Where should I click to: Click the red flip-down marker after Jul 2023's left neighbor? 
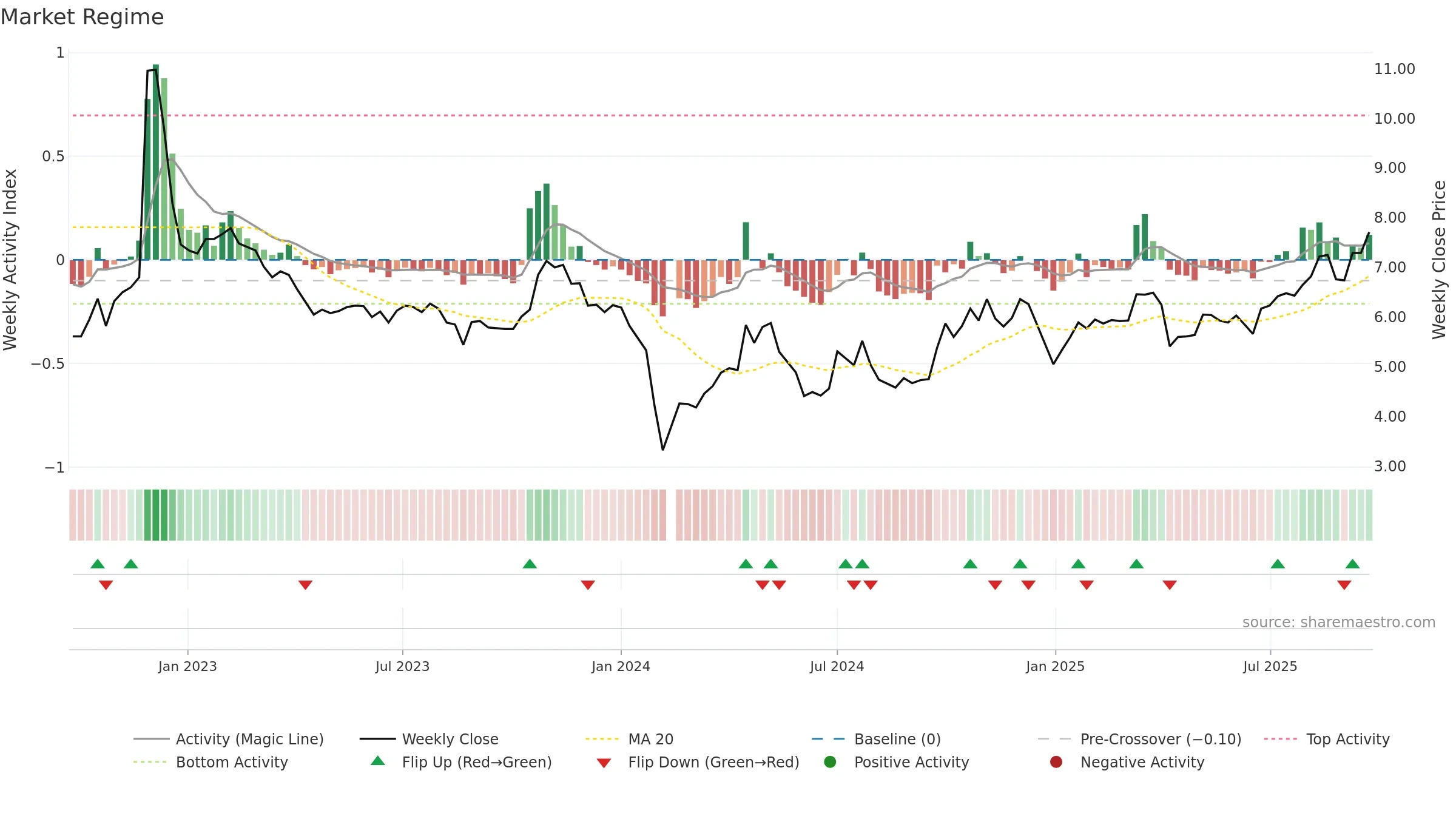click(305, 585)
